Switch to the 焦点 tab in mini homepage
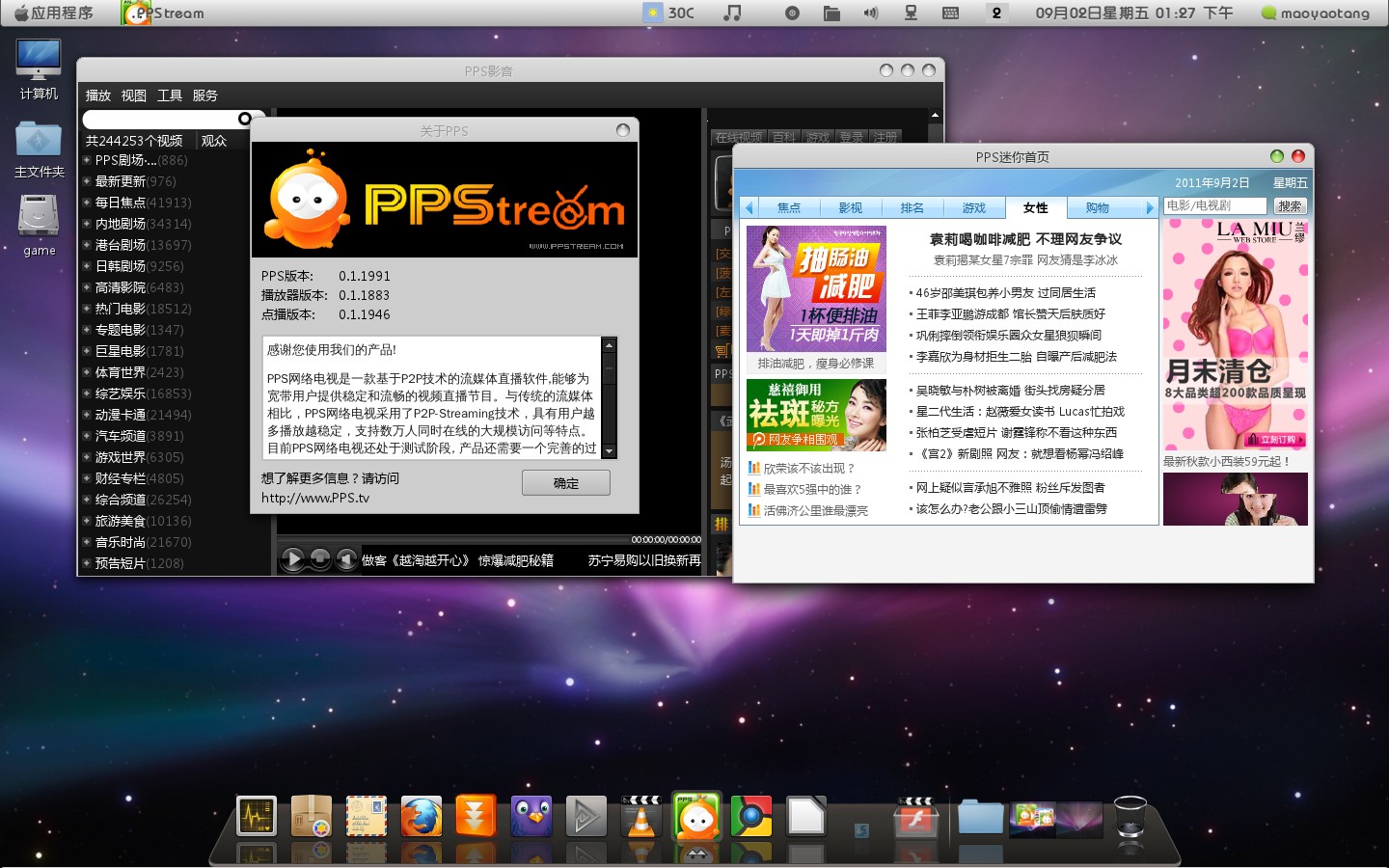This screenshot has width=1389, height=868. (x=789, y=207)
